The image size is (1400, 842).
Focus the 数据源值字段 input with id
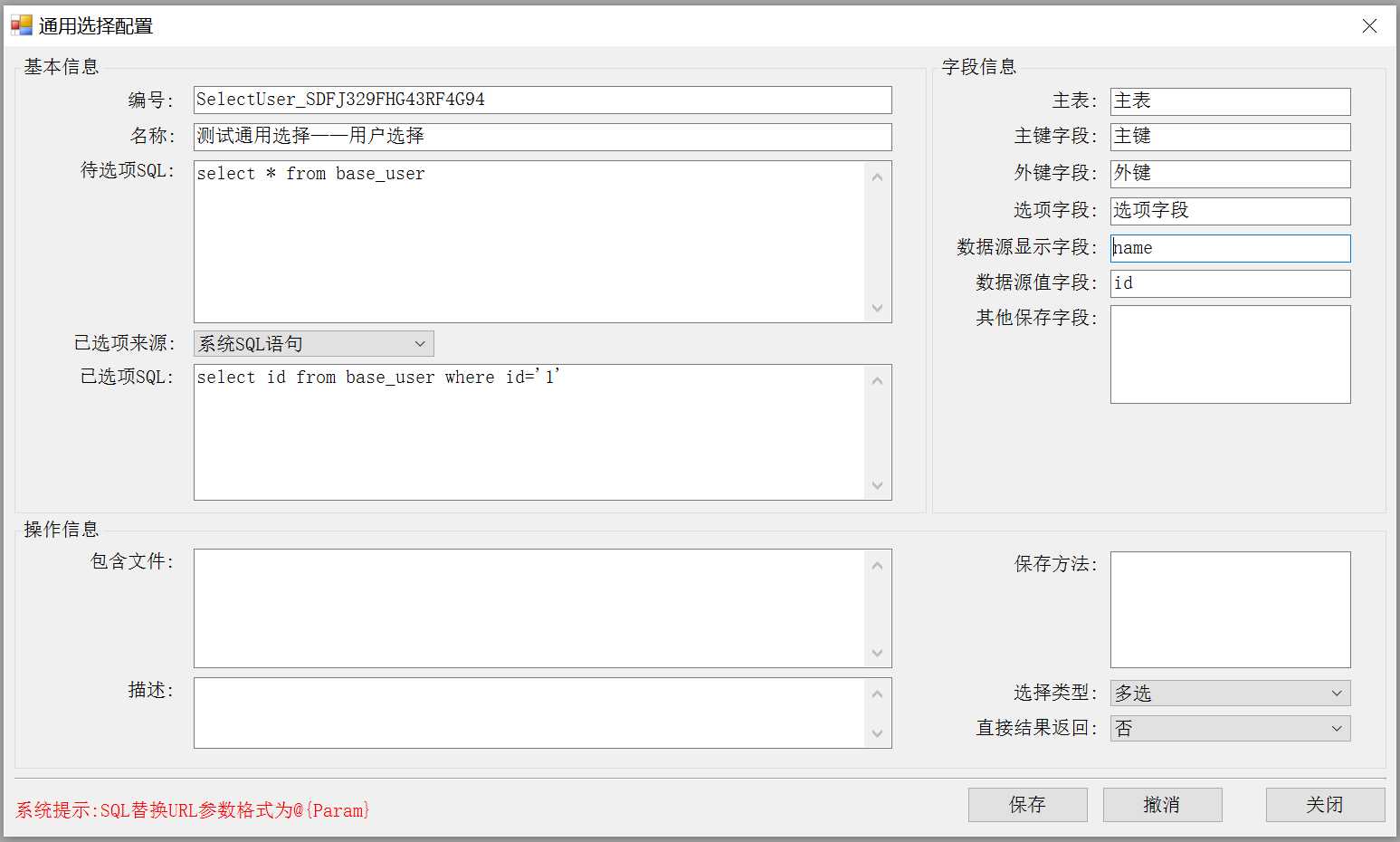(1230, 283)
